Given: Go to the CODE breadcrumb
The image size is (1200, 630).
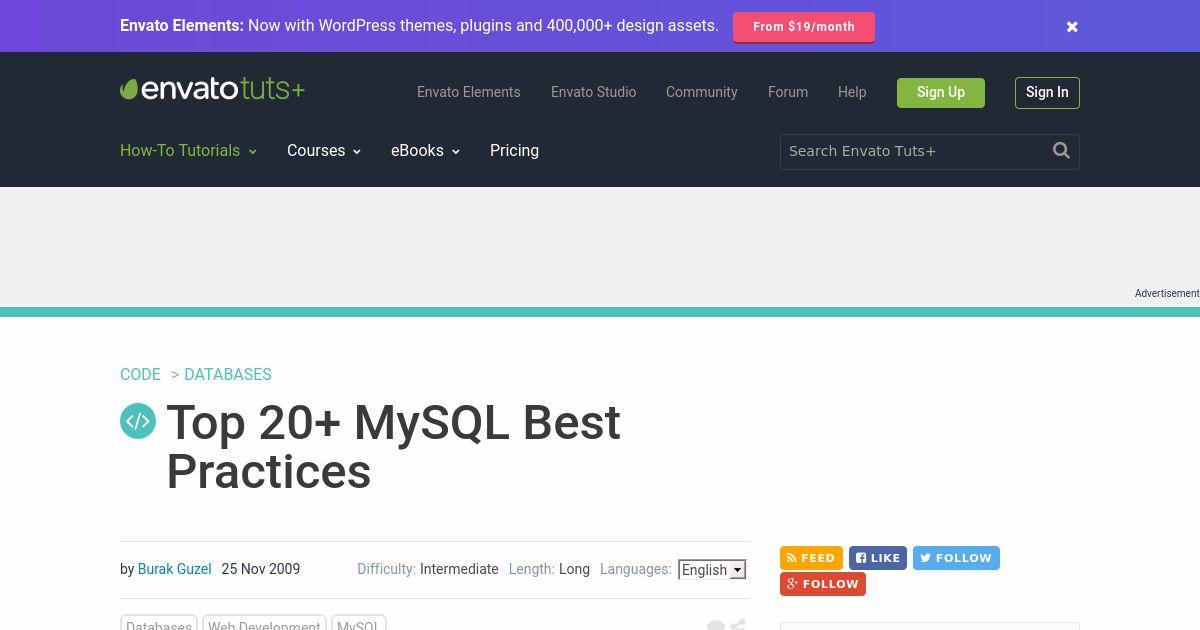Looking at the screenshot, I should click(x=140, y=374).
